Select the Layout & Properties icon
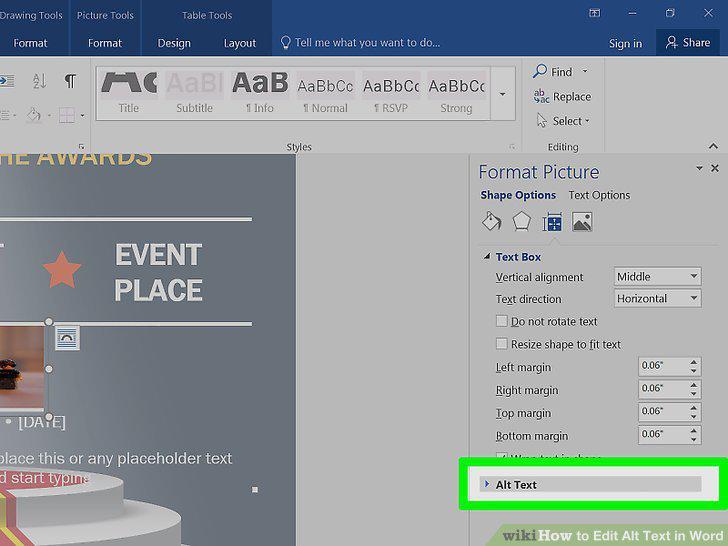 tap(552, 222)
